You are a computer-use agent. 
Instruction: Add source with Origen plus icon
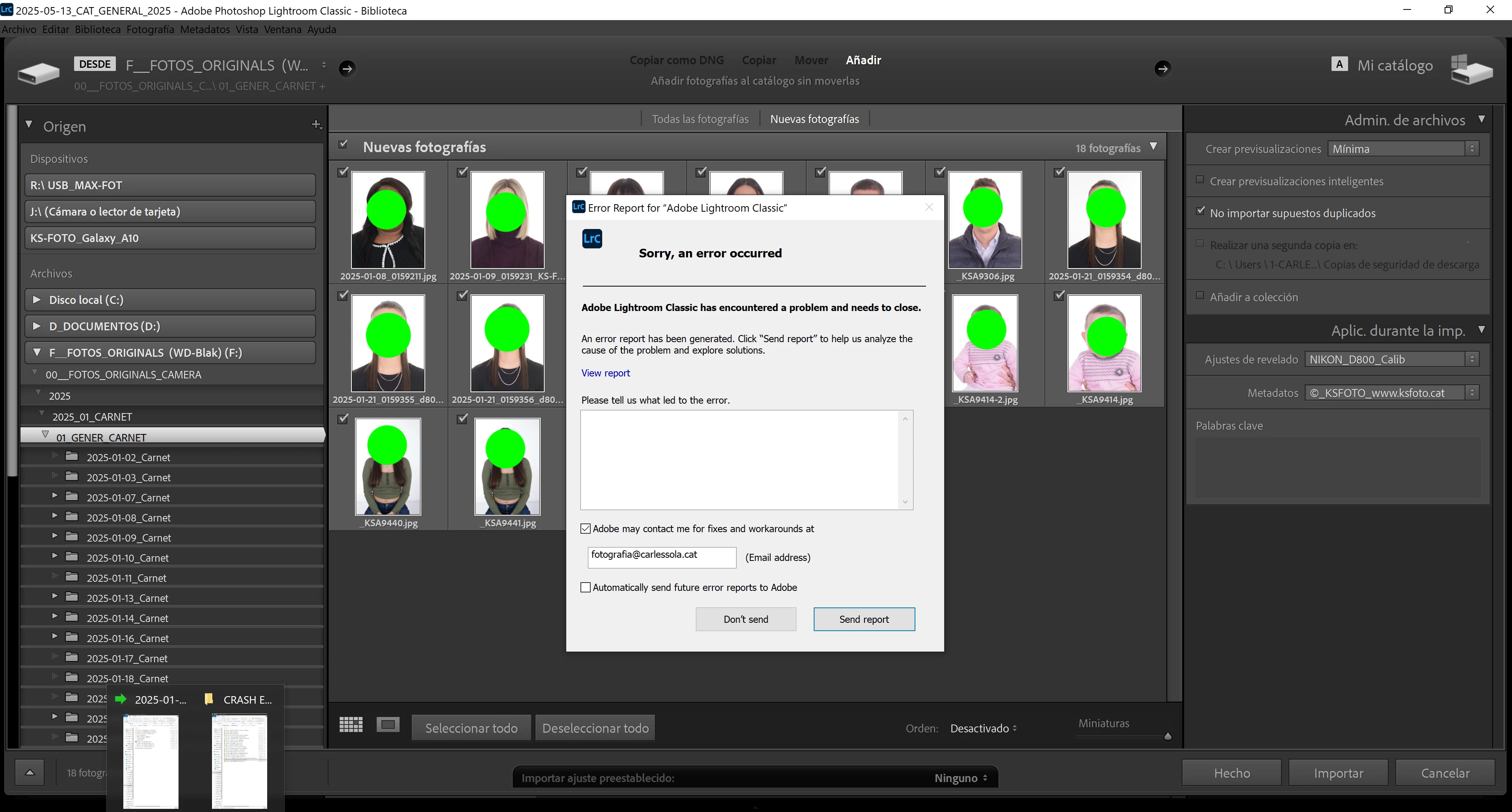click(x=316, y=125)
